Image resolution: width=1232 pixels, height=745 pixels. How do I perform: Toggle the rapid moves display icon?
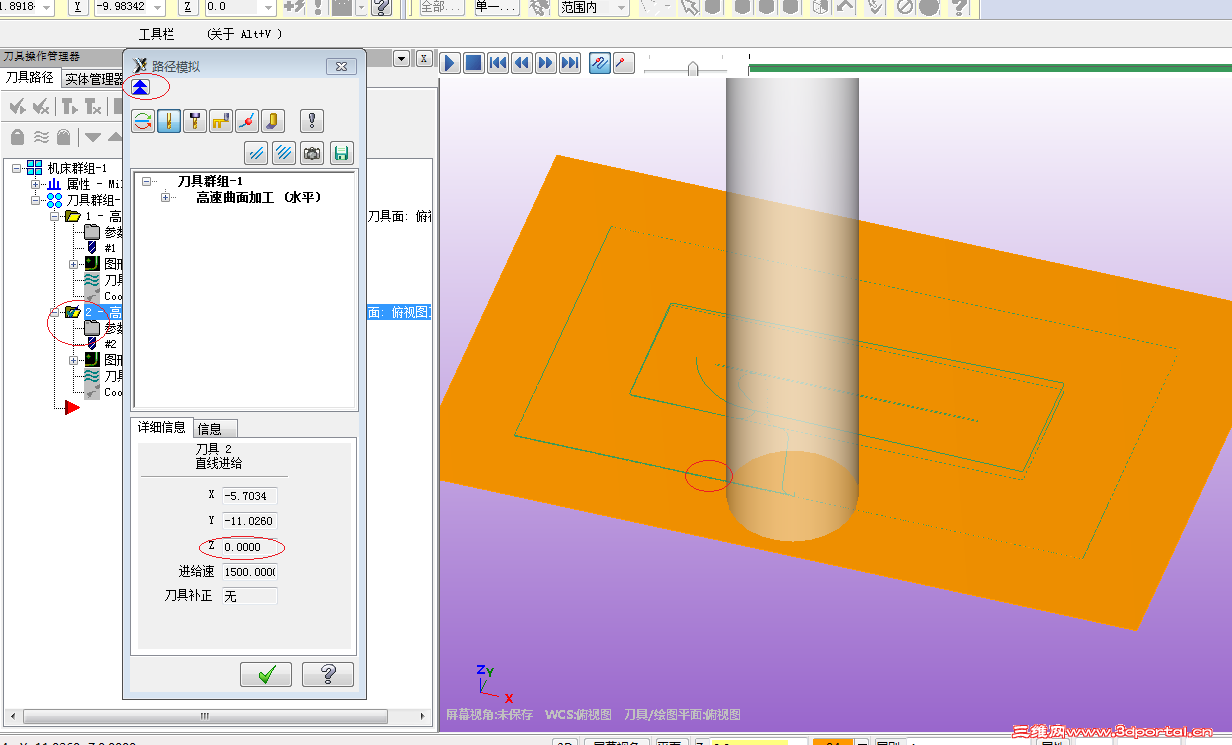pos(222,121)
